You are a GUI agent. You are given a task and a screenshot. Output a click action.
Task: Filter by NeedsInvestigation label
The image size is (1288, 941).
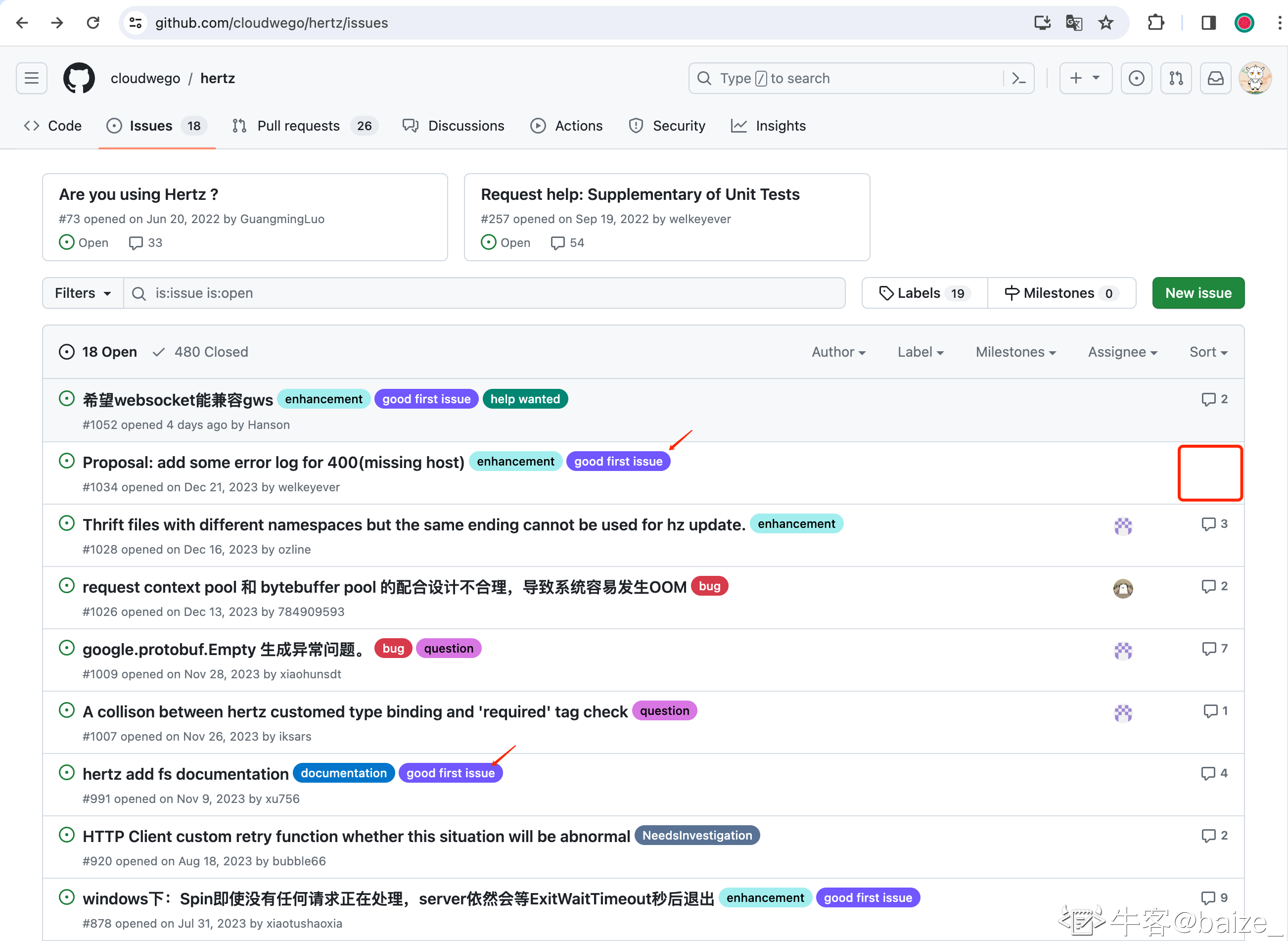[697, 836]
